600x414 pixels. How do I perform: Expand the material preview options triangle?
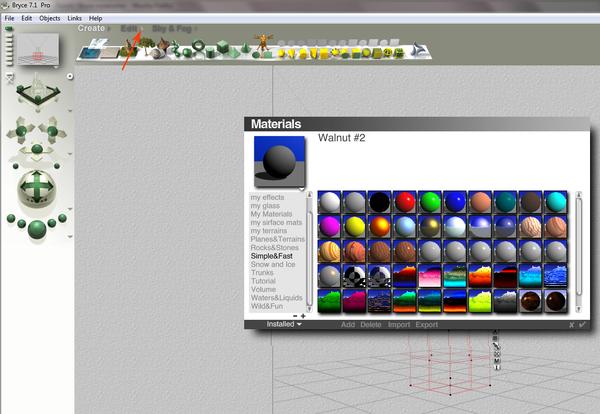point(302,189)
